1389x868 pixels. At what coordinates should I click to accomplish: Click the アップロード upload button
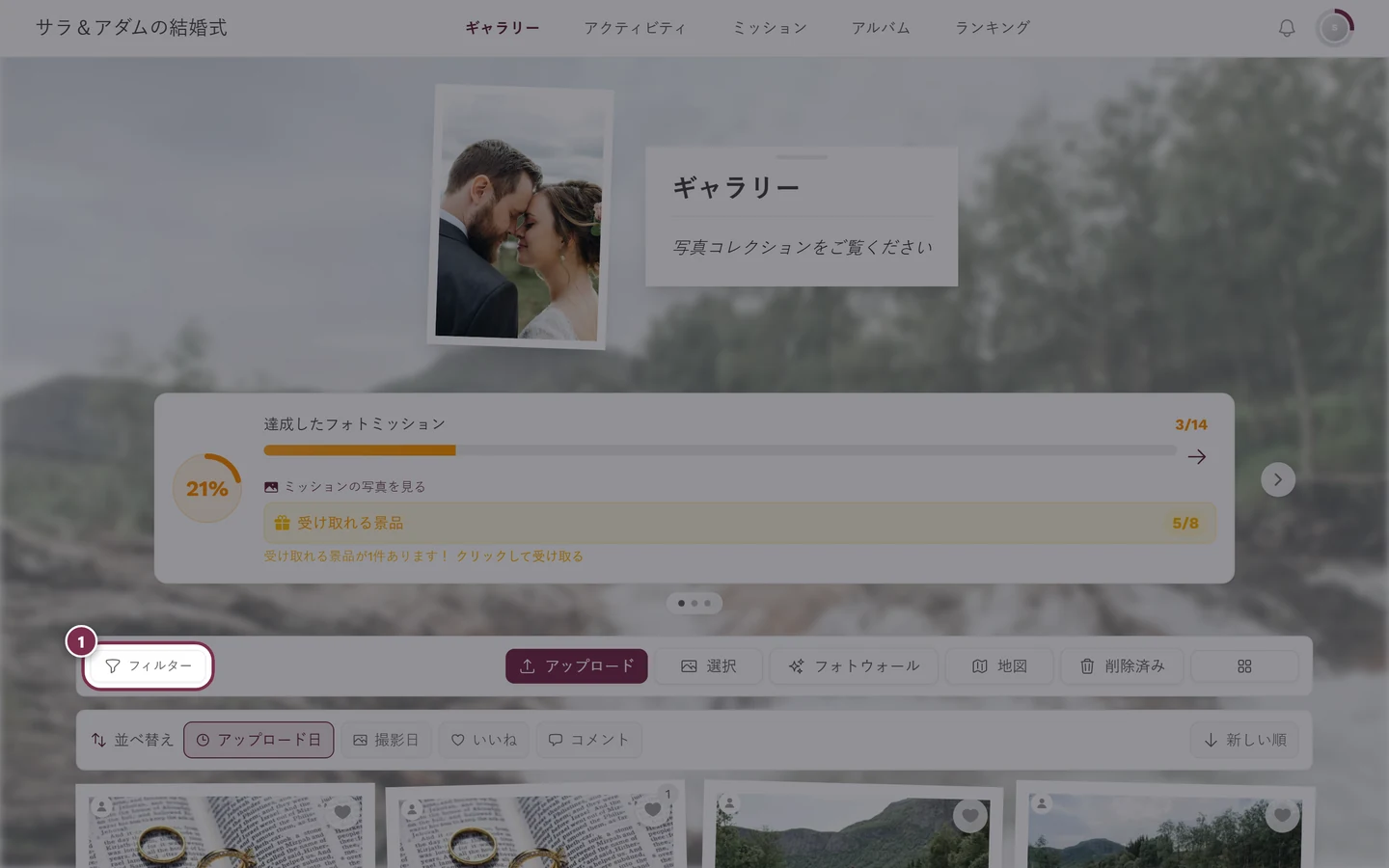tap(577, 666)
